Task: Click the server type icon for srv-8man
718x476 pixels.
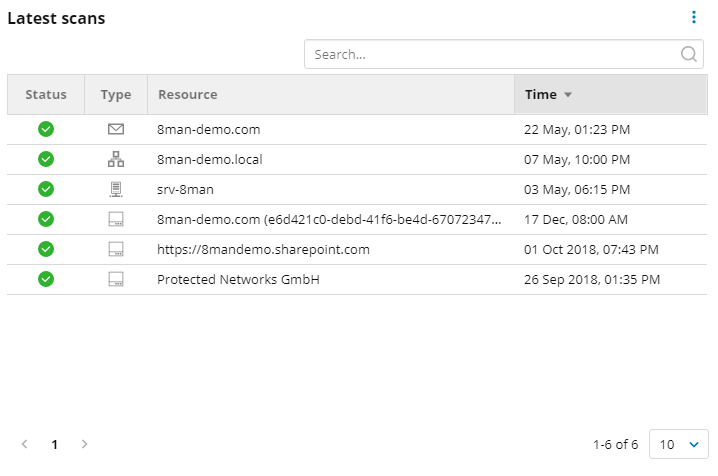Action: [x=116, y=189]
